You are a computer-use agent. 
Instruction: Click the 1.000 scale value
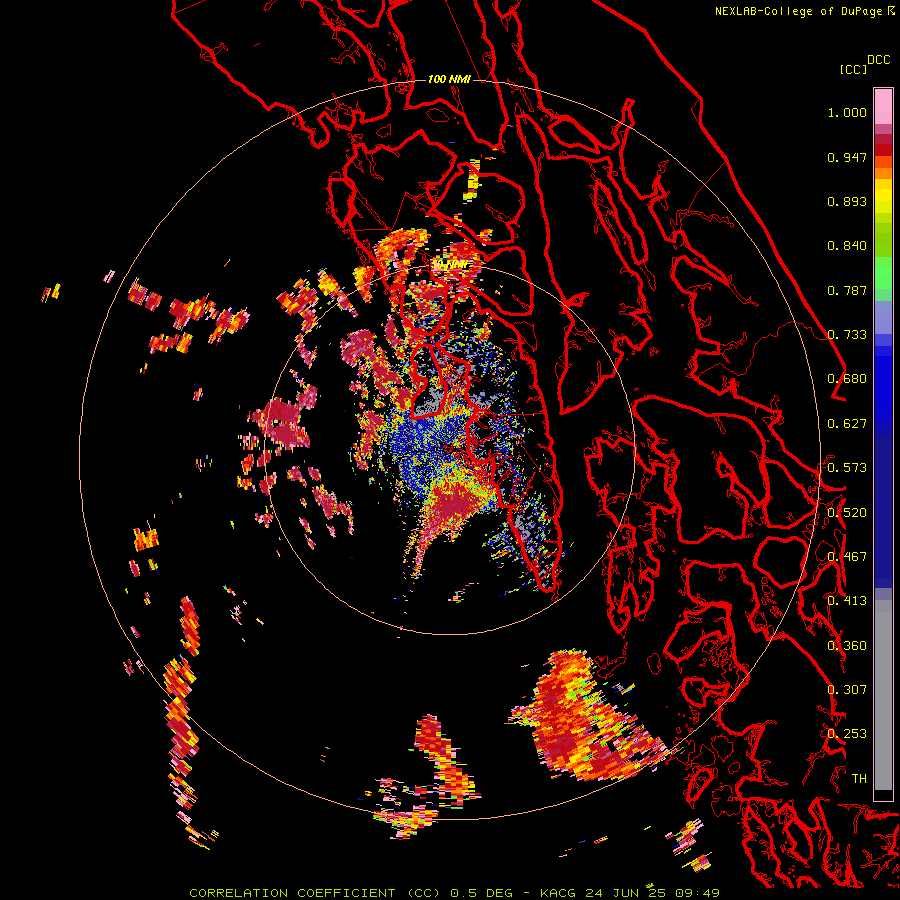pos(847,112)
